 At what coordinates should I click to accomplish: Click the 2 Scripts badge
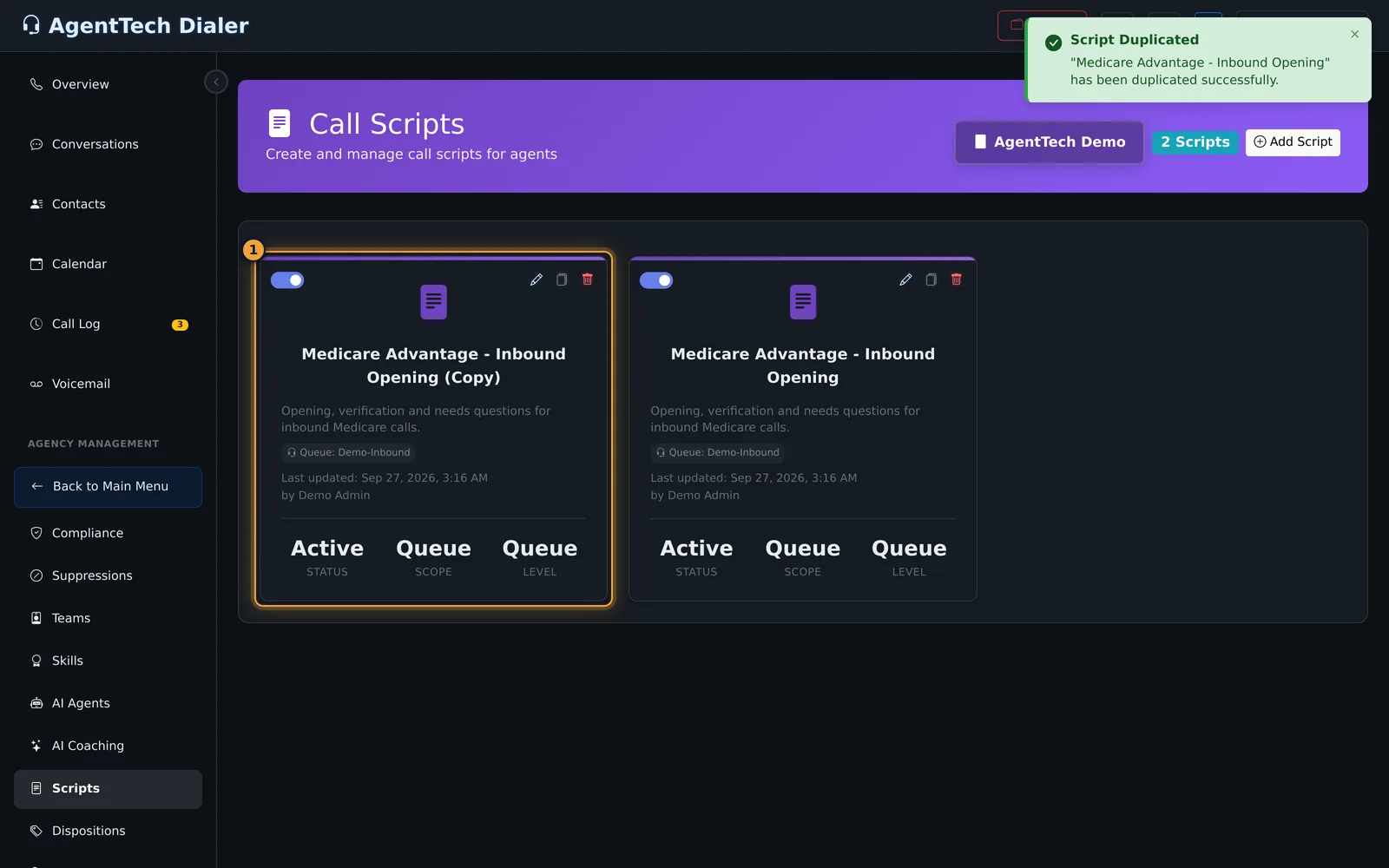[1195, 142]
